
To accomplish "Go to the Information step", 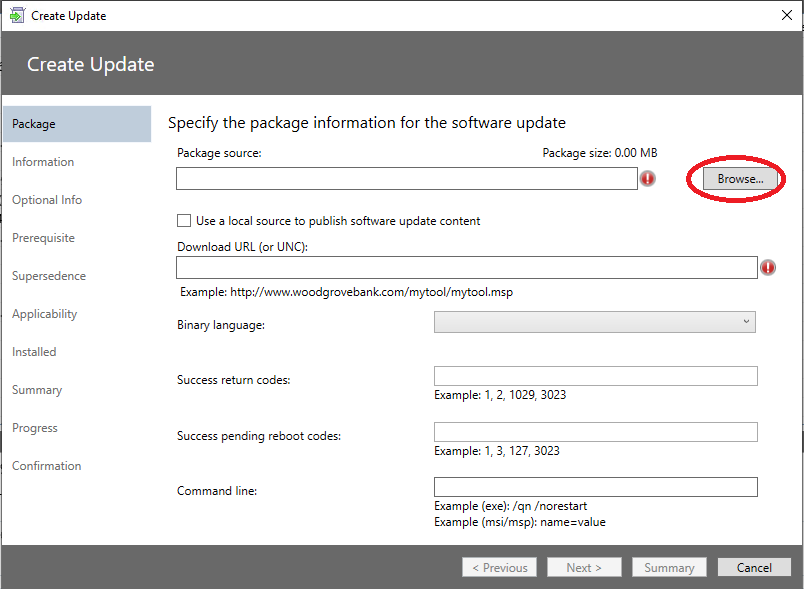I will click(43, 162).
